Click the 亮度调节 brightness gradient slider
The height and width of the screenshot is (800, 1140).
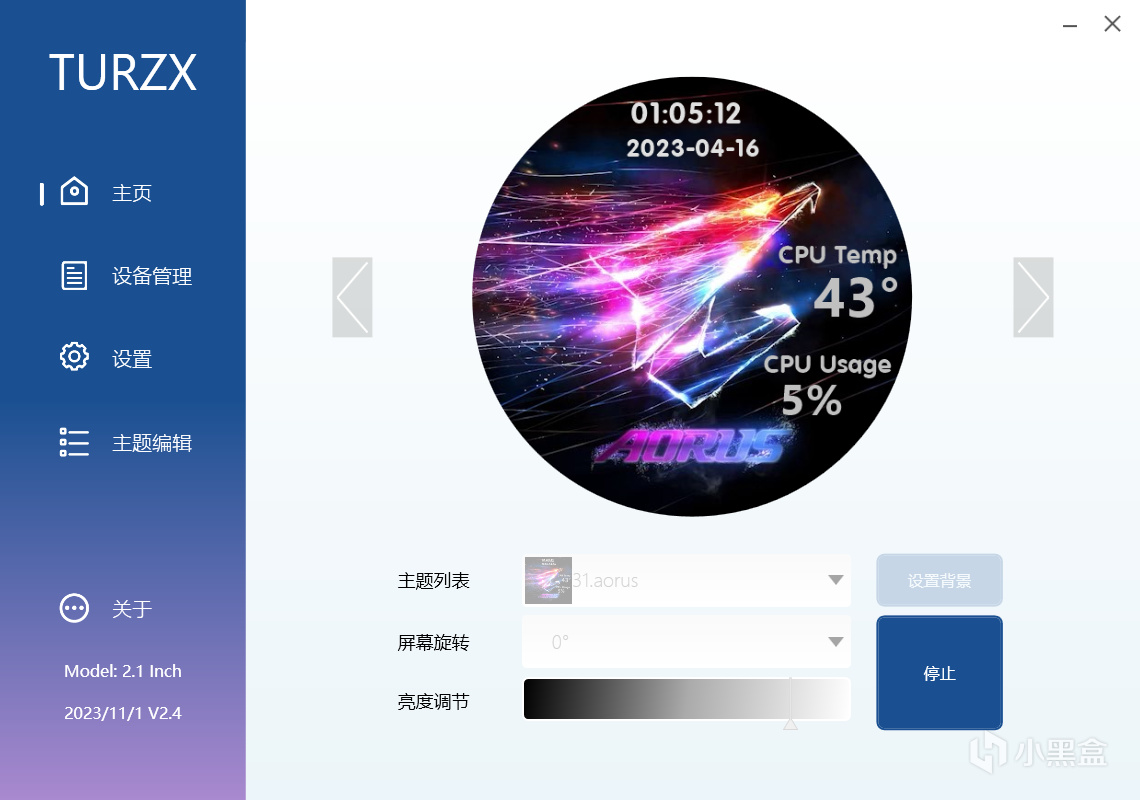686,699
